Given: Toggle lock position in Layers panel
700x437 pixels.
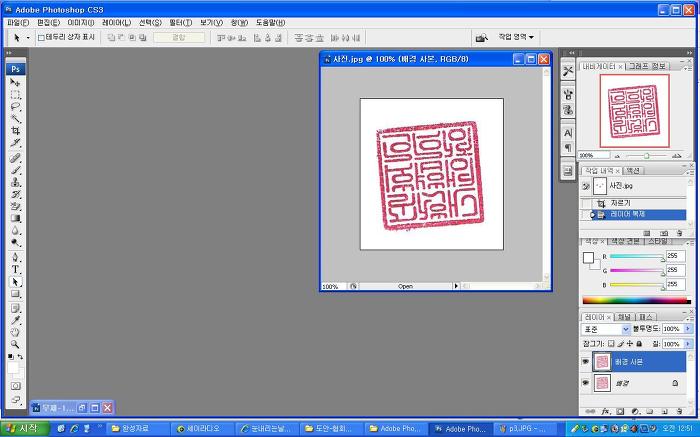Looking at the screenshot, I should (629, 344).
